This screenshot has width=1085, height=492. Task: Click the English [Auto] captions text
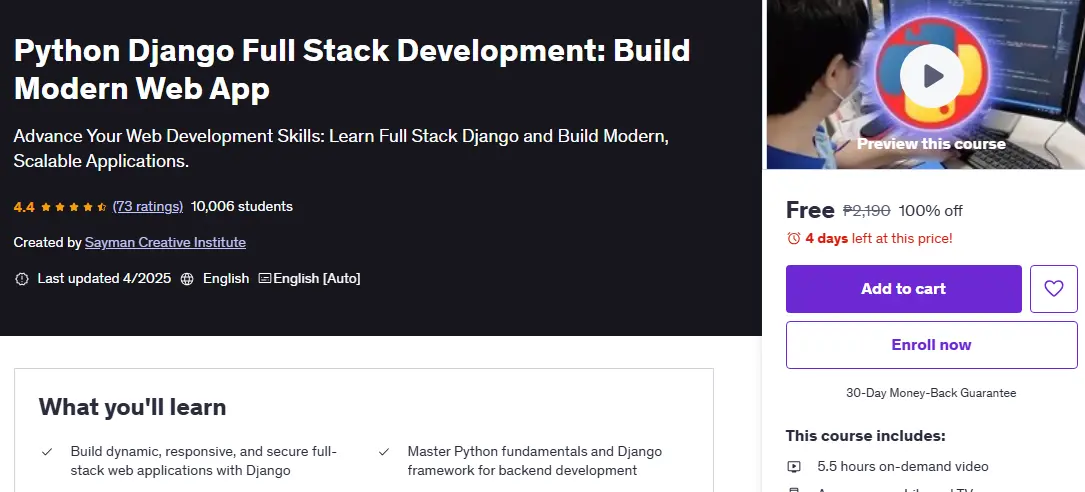[317, 278]
